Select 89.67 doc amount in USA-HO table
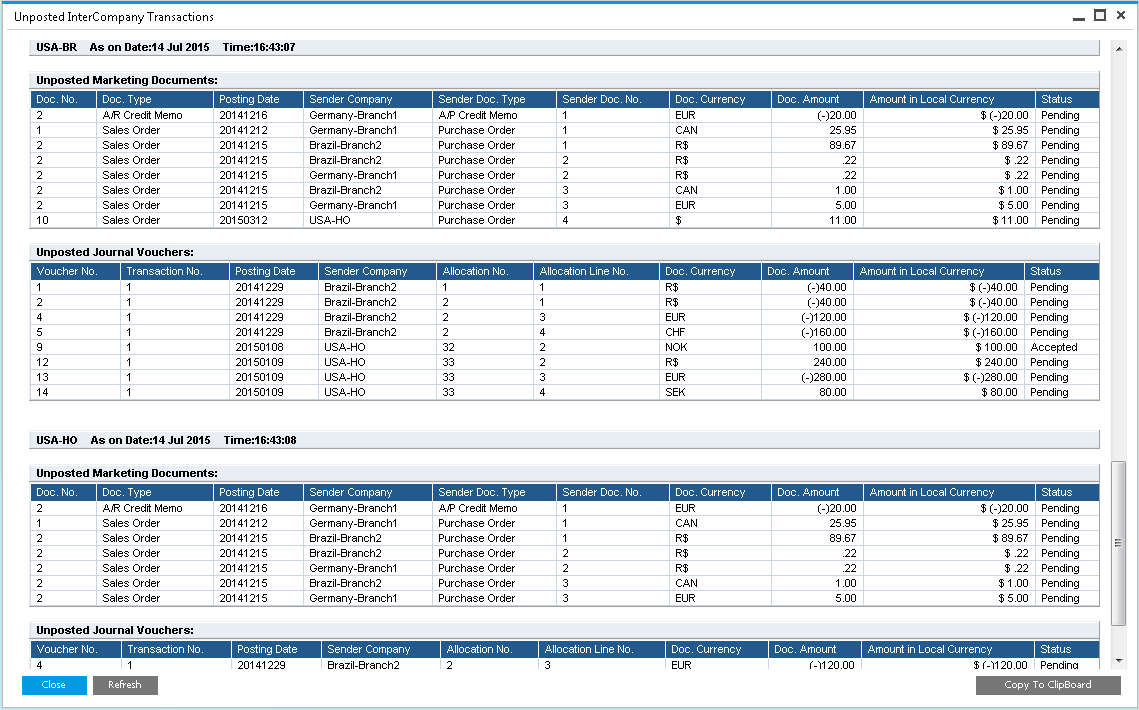This screenshot has width=1139, height=710. pyautogui.click(x=817, y=538)
